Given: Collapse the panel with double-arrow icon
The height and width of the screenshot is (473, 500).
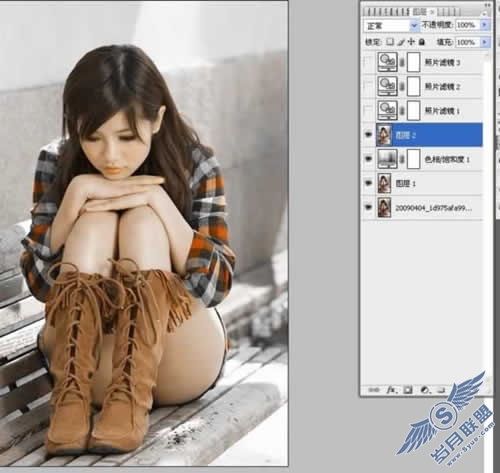Looking at the screenshot, I should pos(488,5).
